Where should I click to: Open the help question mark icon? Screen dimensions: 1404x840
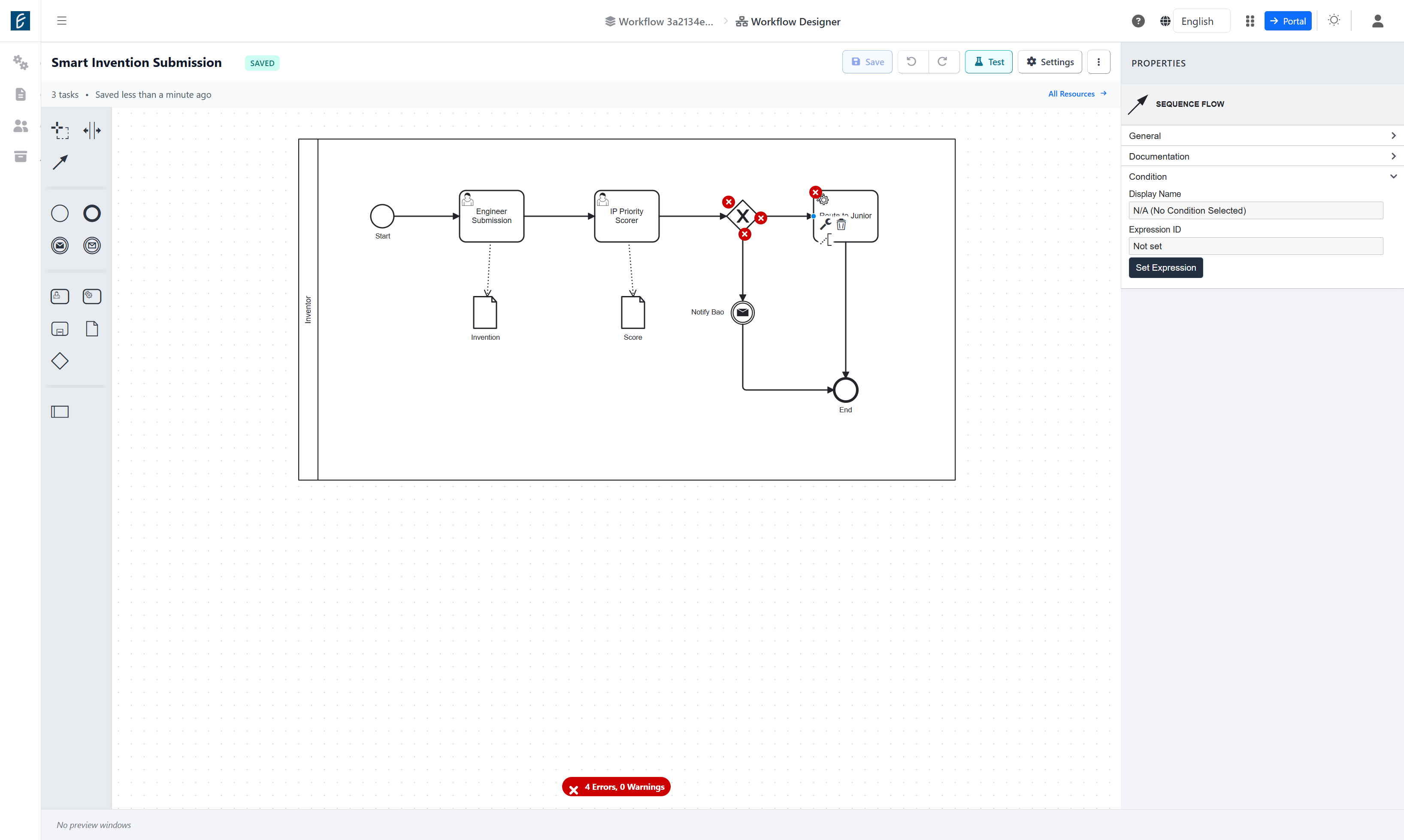click(x=1138, y=21)
